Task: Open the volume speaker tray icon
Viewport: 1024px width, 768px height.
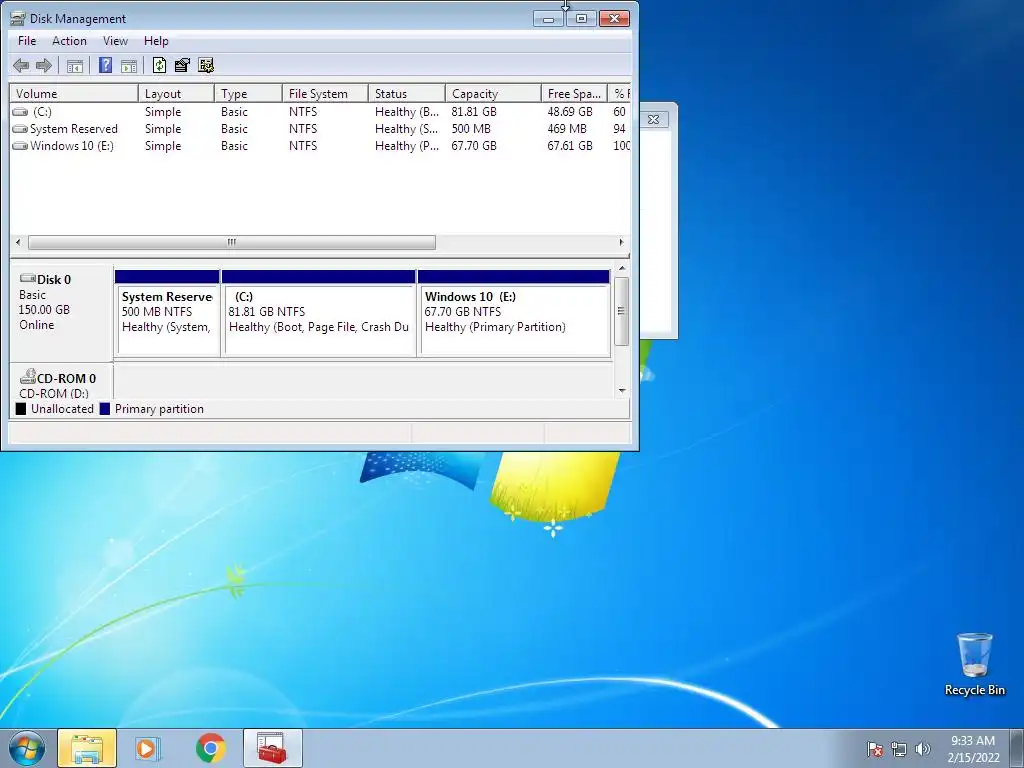Action: 923,749
